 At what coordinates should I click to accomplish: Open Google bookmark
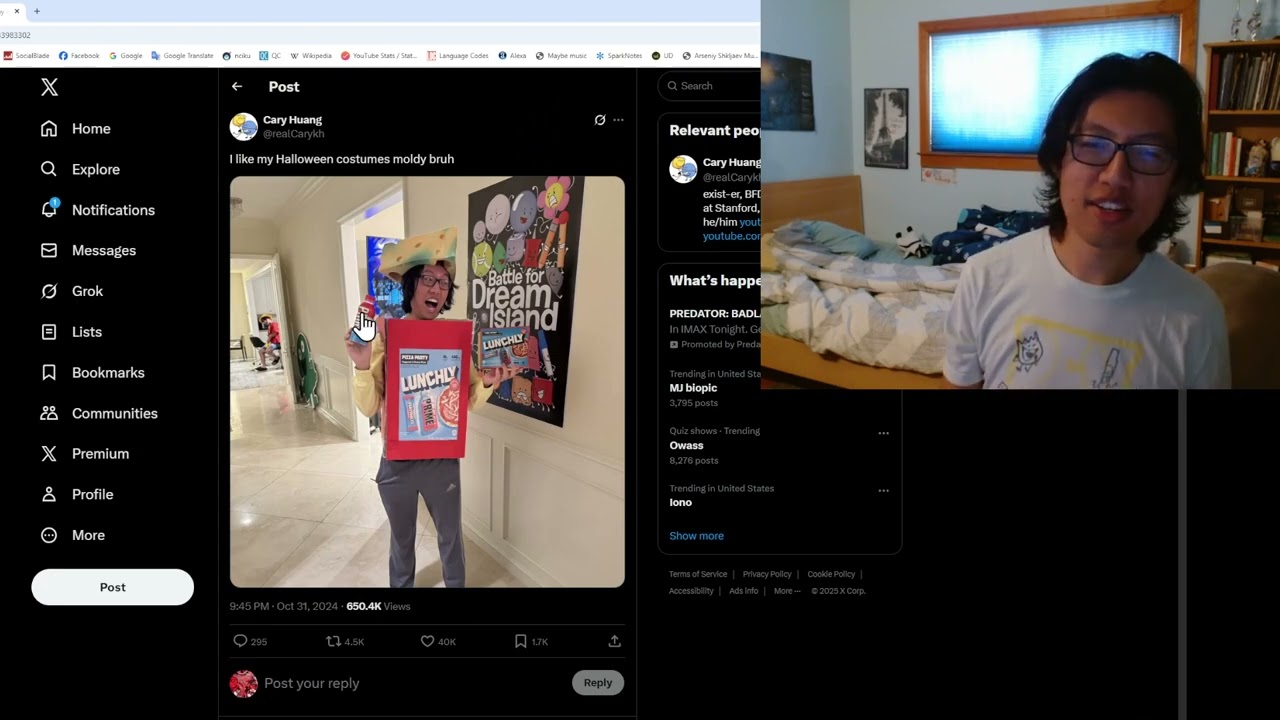tap(126, 56)
